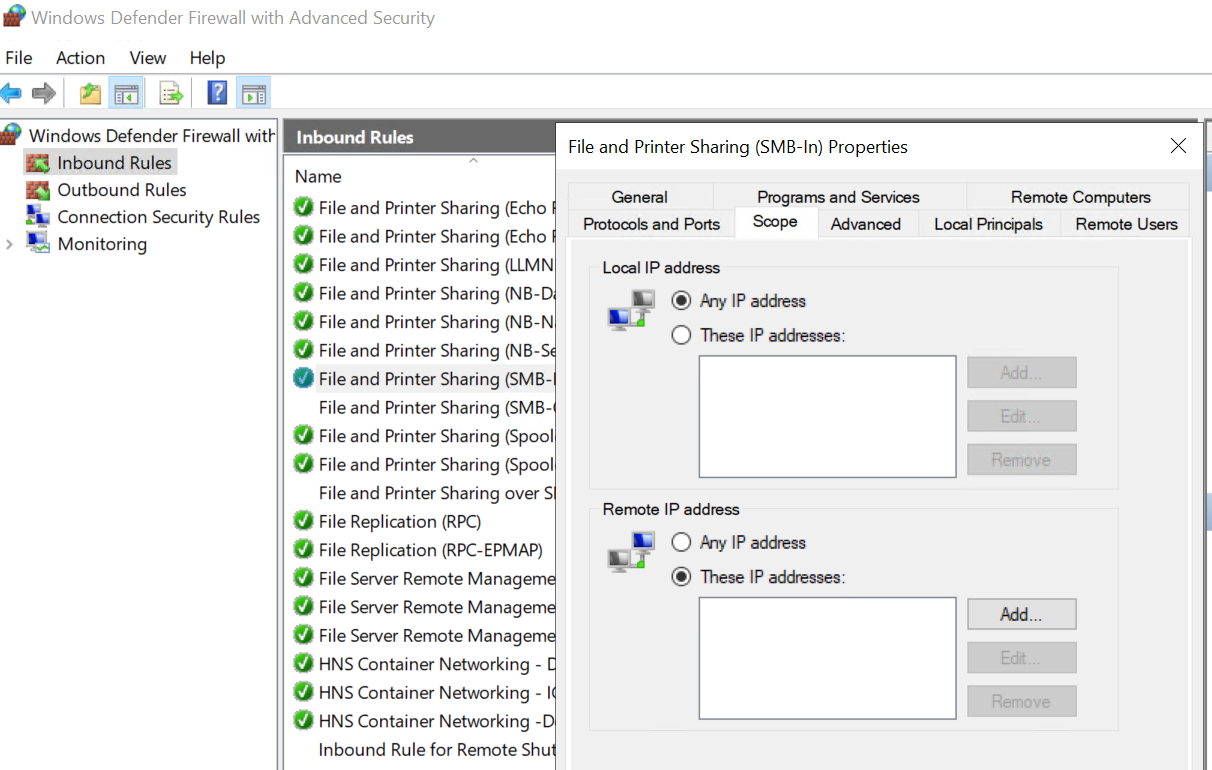Click the Monitoring monitor icon in tree
This screenshot has width=1212, height=770.
(x=38, y=243)
